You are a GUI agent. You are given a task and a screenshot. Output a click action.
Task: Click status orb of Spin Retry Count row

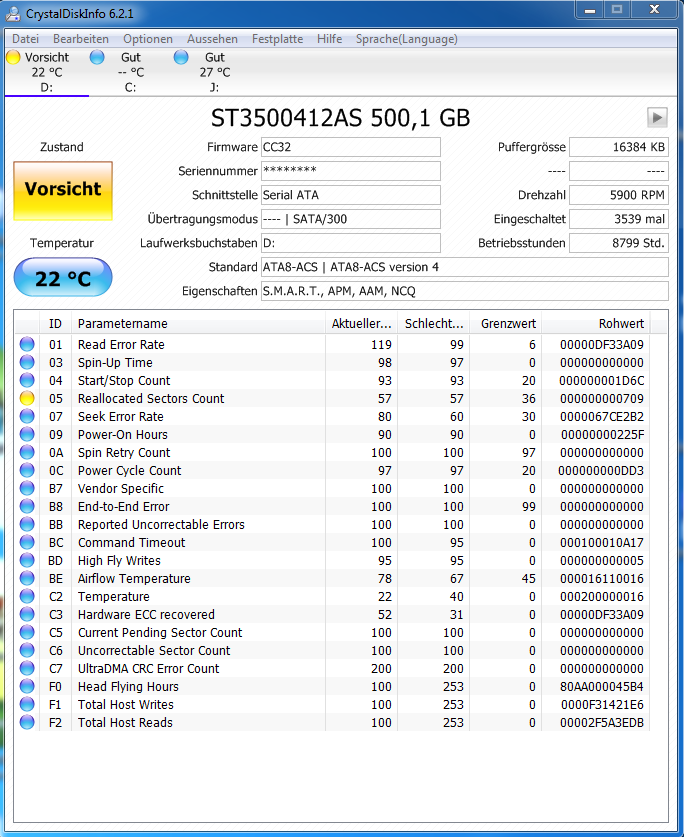coord(27,452)
